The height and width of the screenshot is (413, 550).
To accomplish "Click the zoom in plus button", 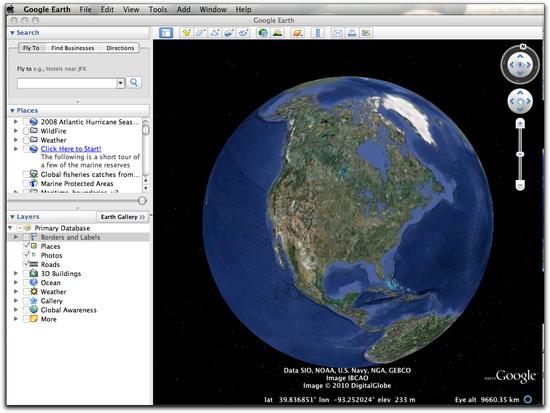I will (520, 124).
